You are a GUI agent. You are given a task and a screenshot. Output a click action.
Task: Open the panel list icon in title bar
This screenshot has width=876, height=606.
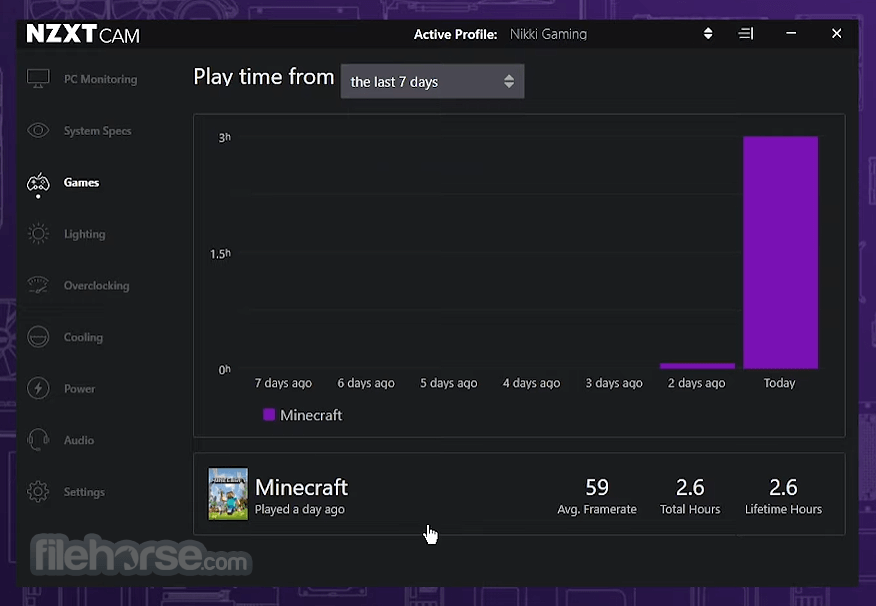[x=746, y=34]
